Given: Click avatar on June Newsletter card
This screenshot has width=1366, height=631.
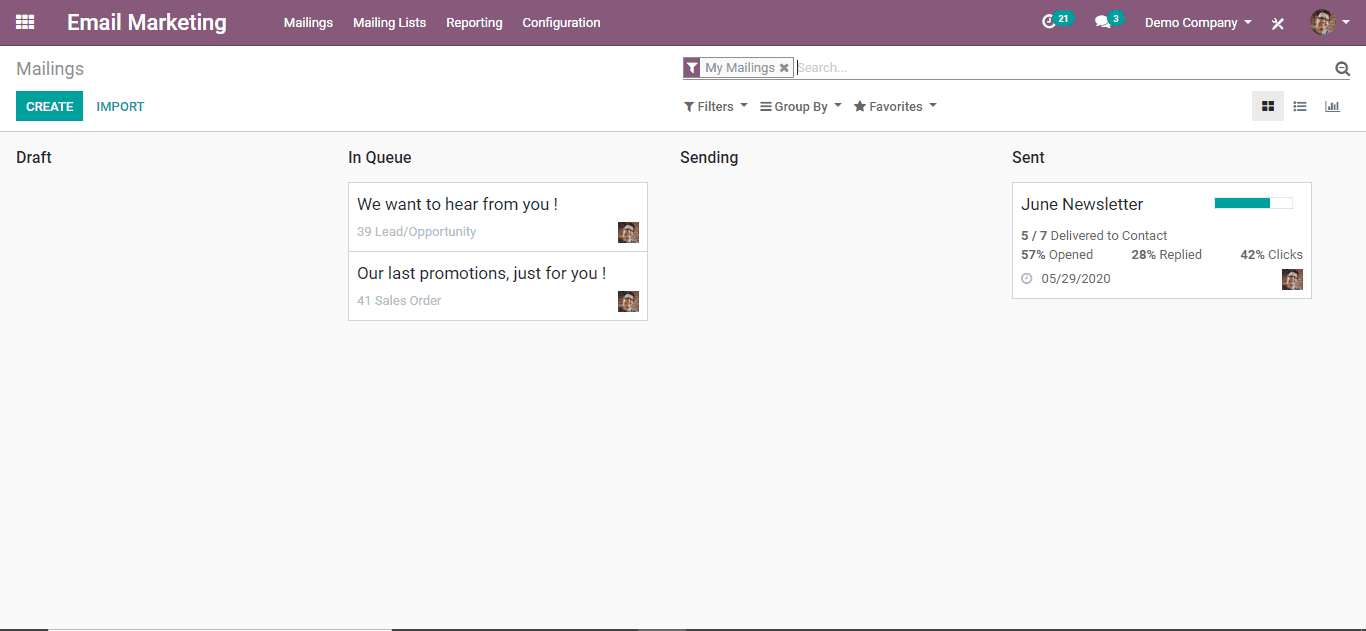Looking at the screenshot, I should (x=1292, y=280).
